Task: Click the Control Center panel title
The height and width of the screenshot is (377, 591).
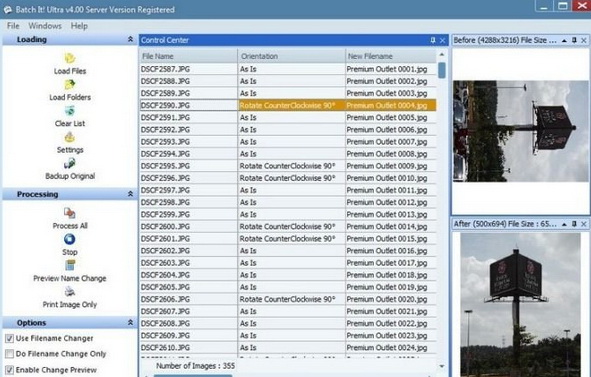Action: tap(165, 40)
